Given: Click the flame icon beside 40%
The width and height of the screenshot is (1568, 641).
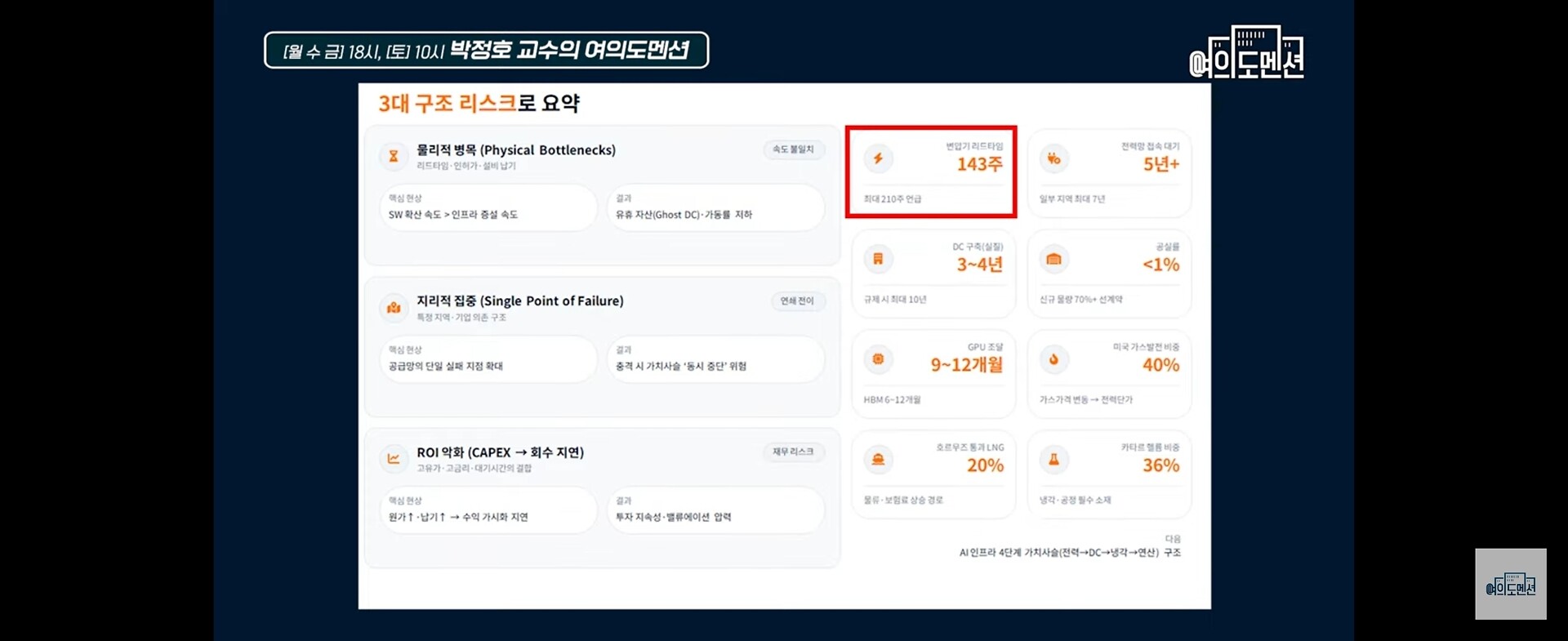Looking at the screenshot, I should [x=1053, y=359].
